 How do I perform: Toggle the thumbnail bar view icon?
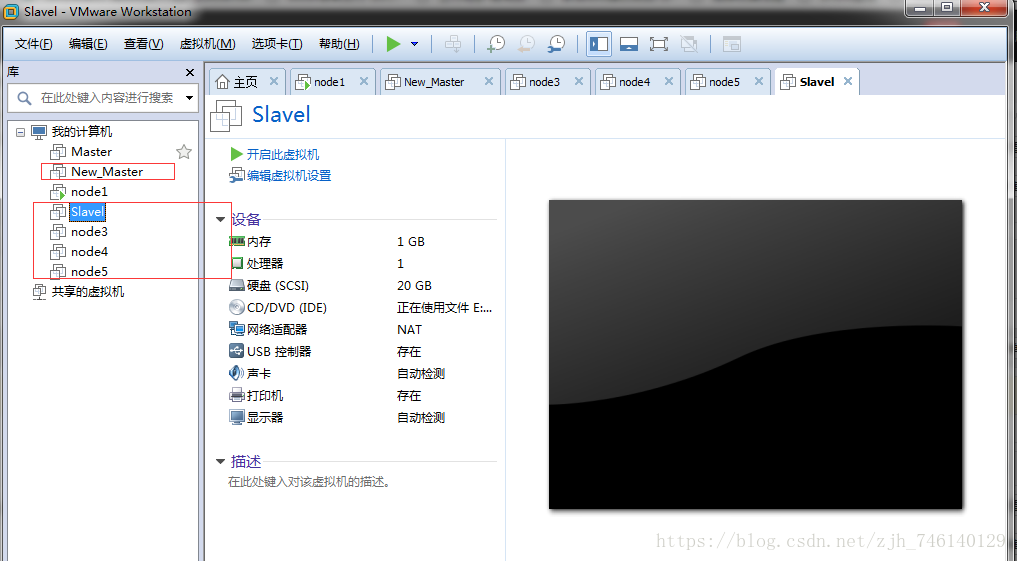tap(628, 44)
